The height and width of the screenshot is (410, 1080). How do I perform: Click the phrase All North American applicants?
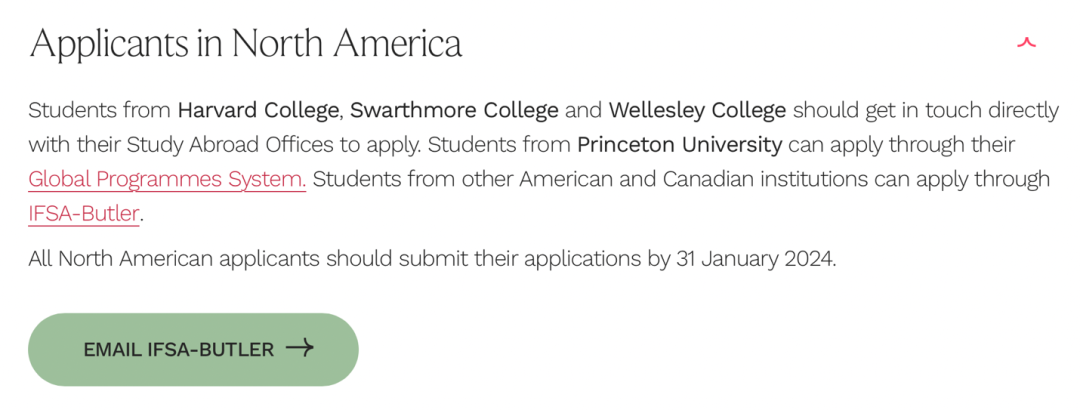click(174, 260)
